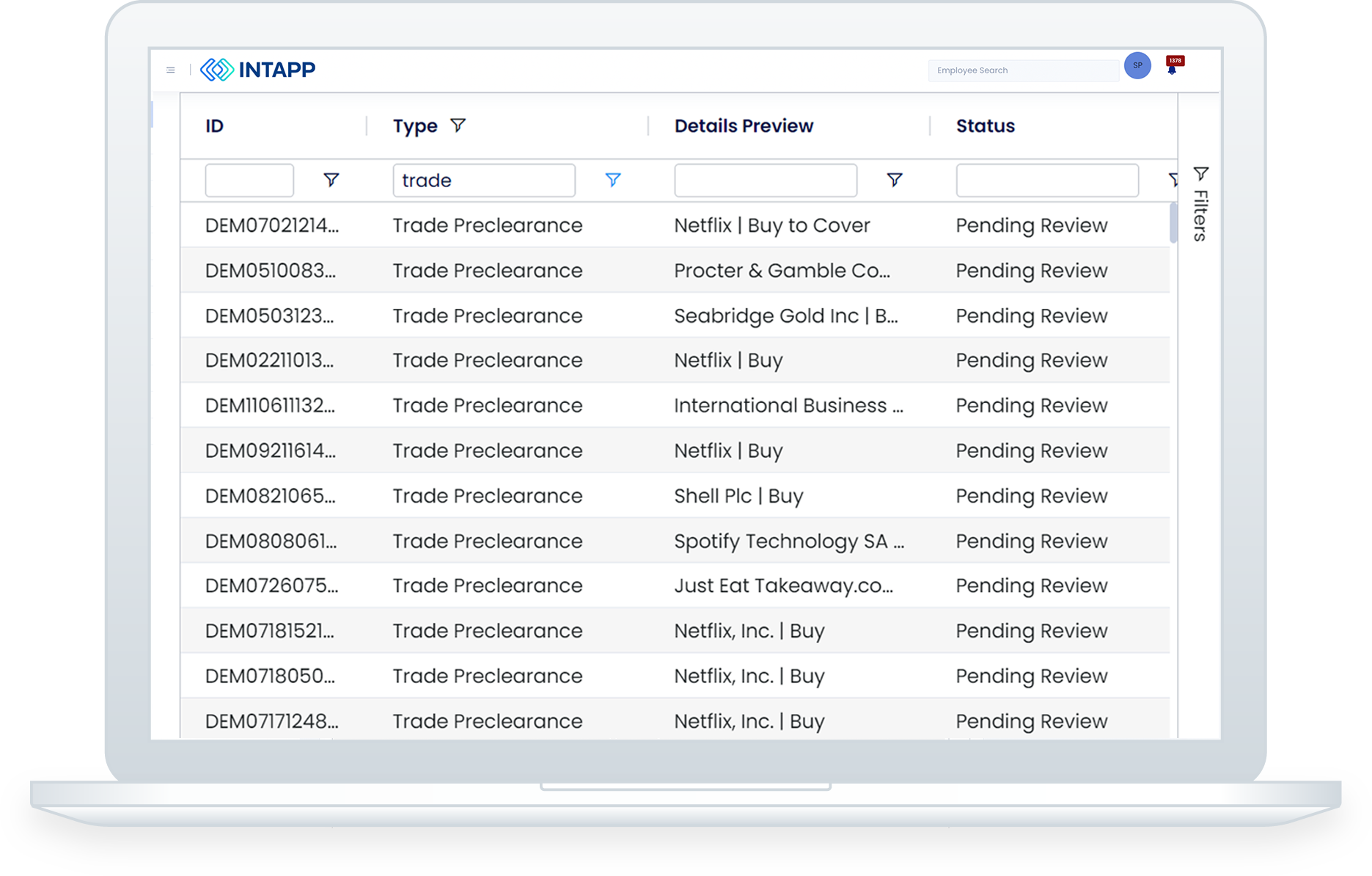Expand the Filters side panel
Image resolution: width=1372 pixels, height=876 pixels.
[x=1200, y=204]
